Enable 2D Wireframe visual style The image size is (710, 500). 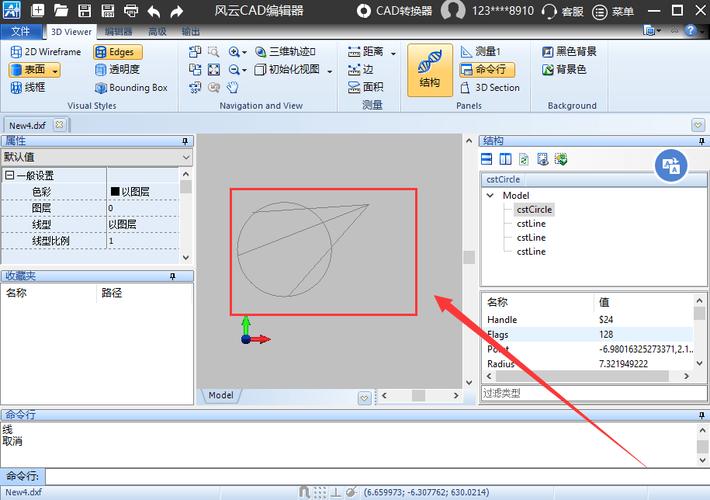coord(46,52)
